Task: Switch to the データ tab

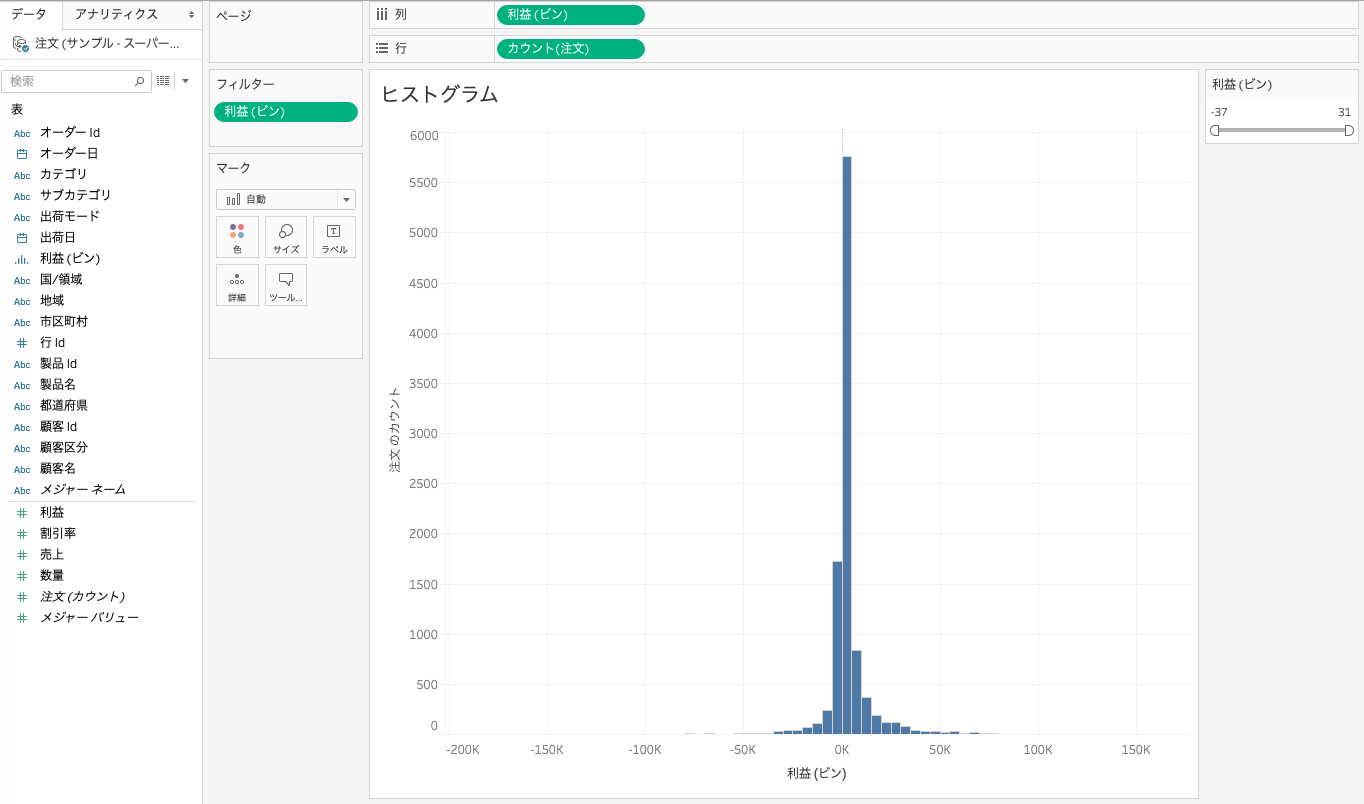Action: [x=29, y=14]
